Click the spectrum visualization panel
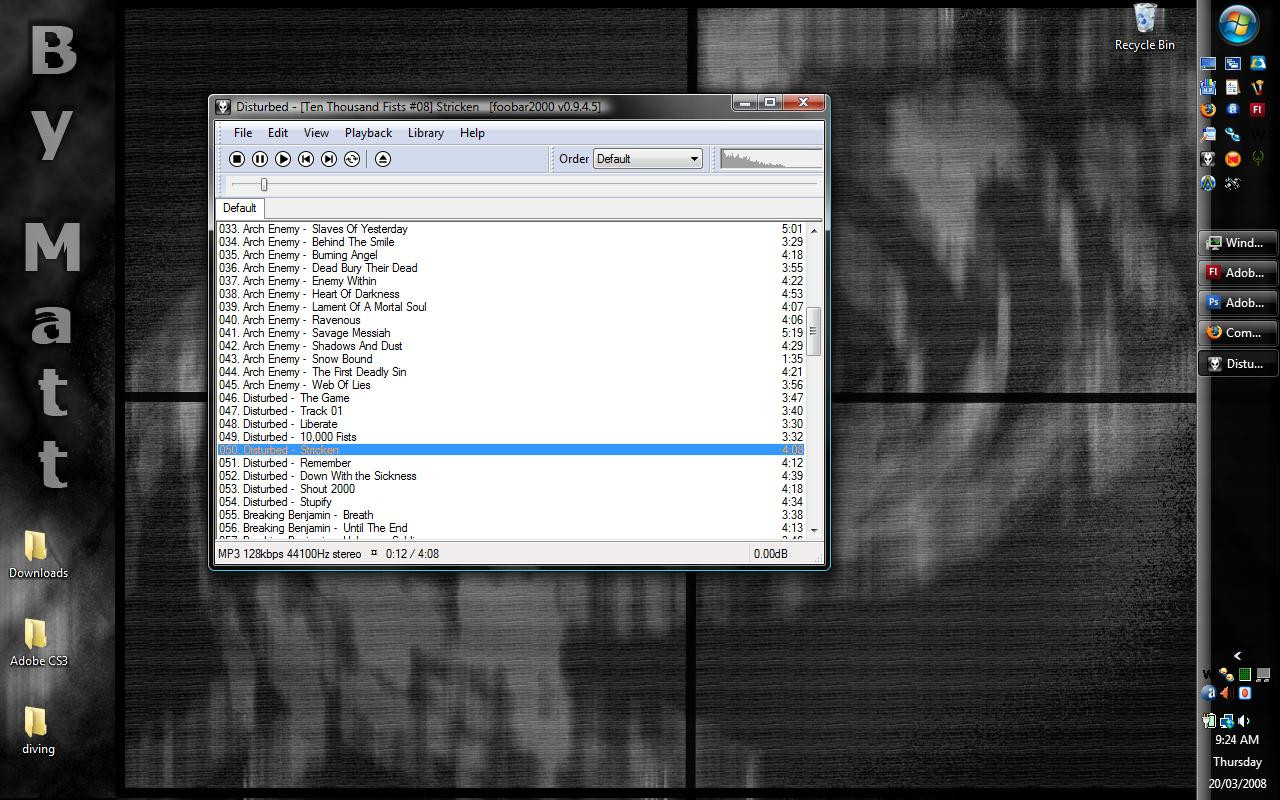 pos(771,159)
